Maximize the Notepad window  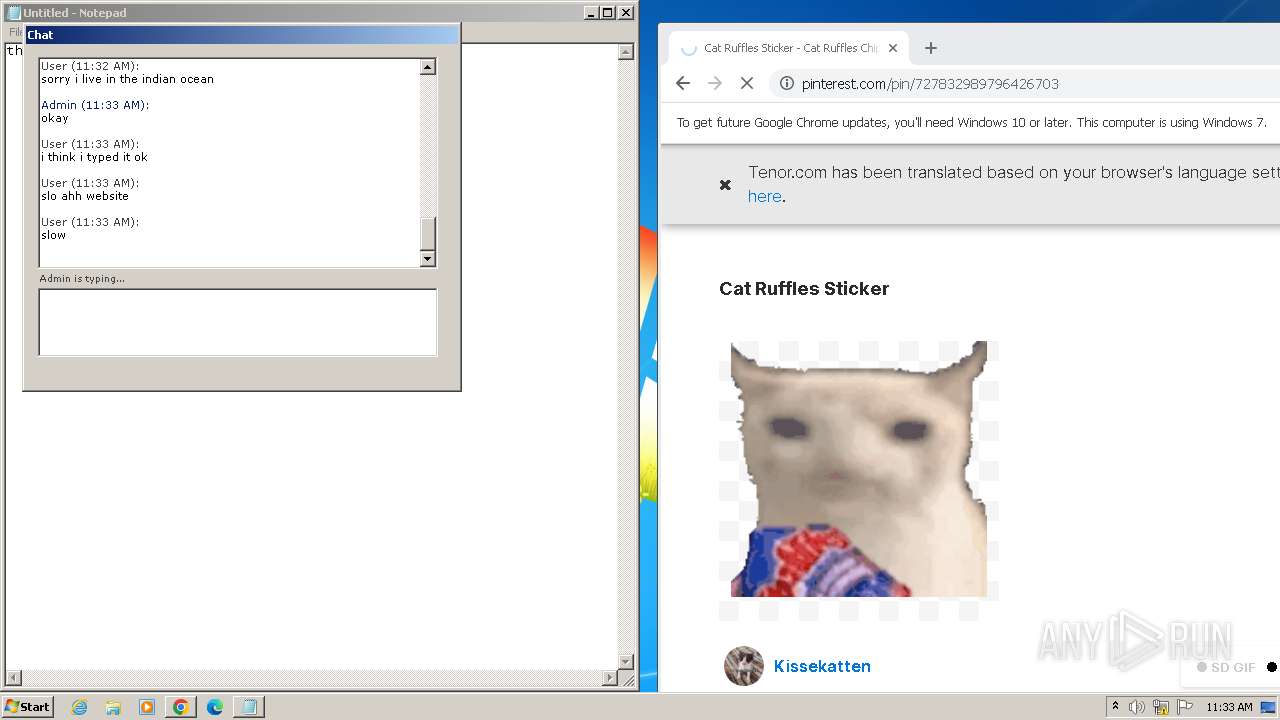[x=608, y=13]
